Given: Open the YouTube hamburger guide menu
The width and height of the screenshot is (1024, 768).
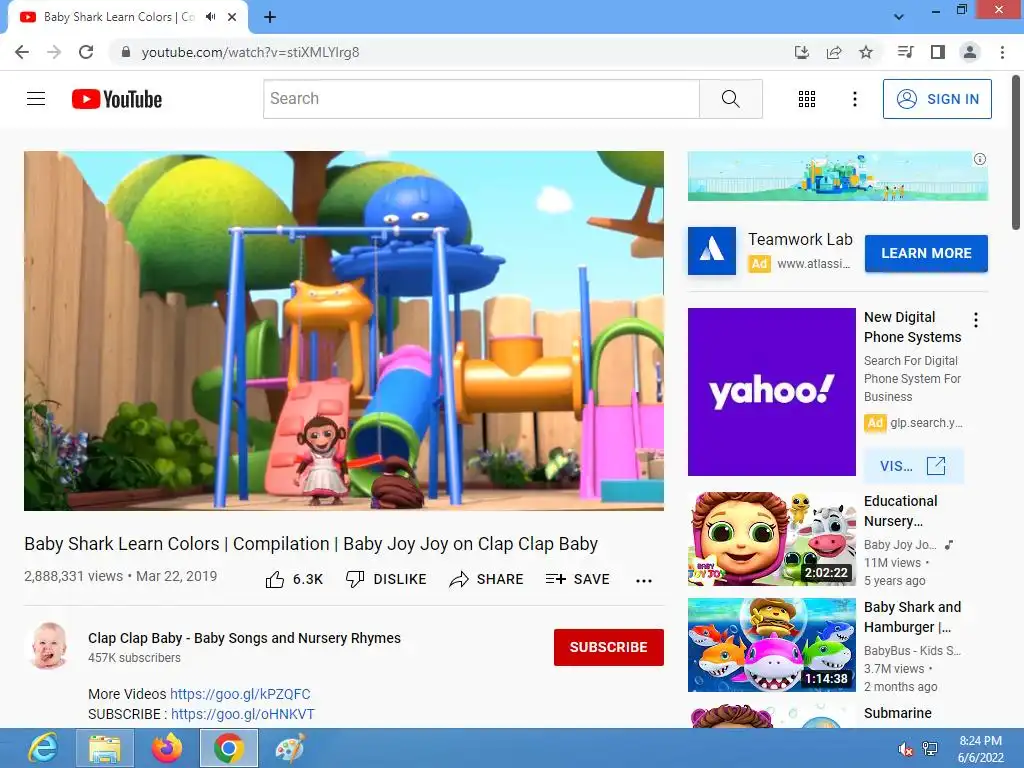Looking at the screenshot, I should pos(36,99).
